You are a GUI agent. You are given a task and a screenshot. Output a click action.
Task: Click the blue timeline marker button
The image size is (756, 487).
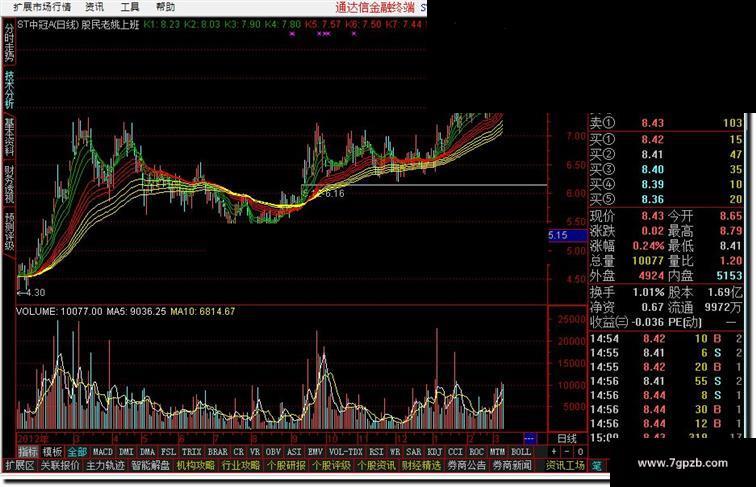pos(529,438)
